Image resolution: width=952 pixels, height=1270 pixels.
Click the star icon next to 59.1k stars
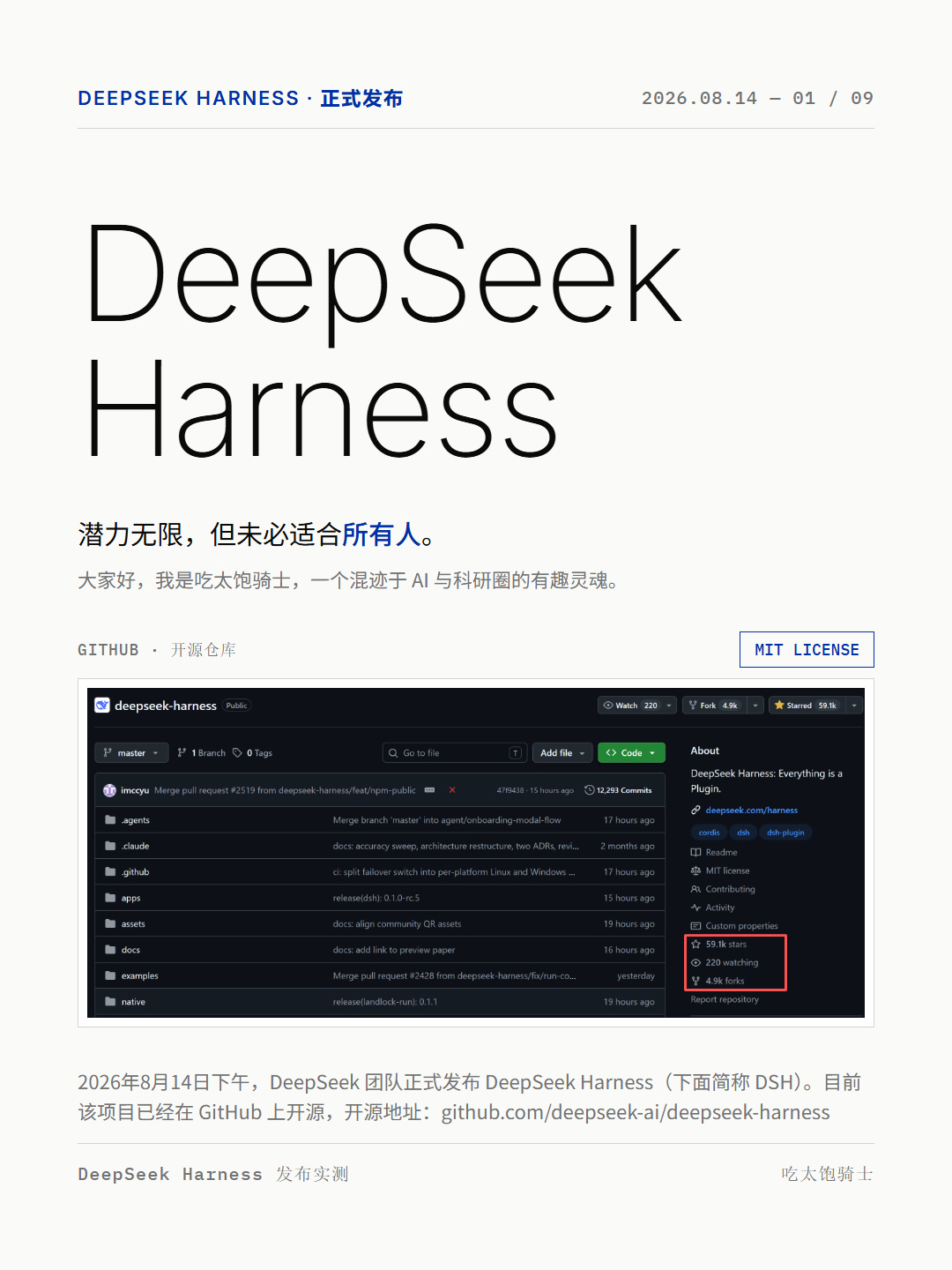point(695,945)
